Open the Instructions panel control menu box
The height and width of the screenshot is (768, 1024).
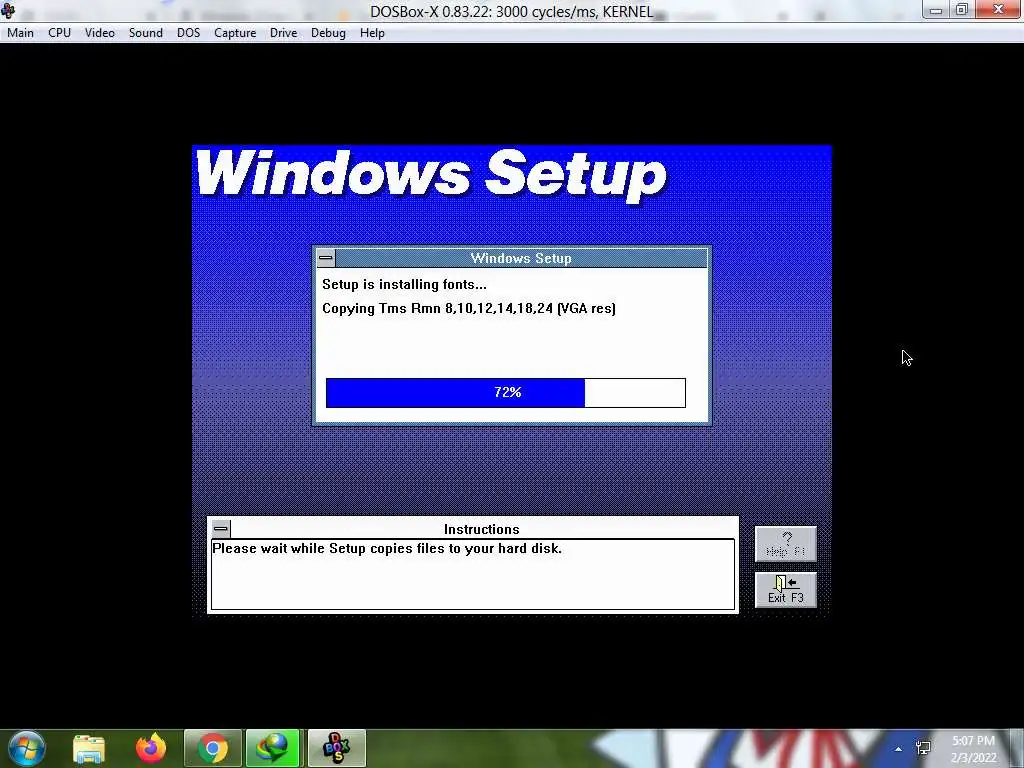tap(221, 528)
